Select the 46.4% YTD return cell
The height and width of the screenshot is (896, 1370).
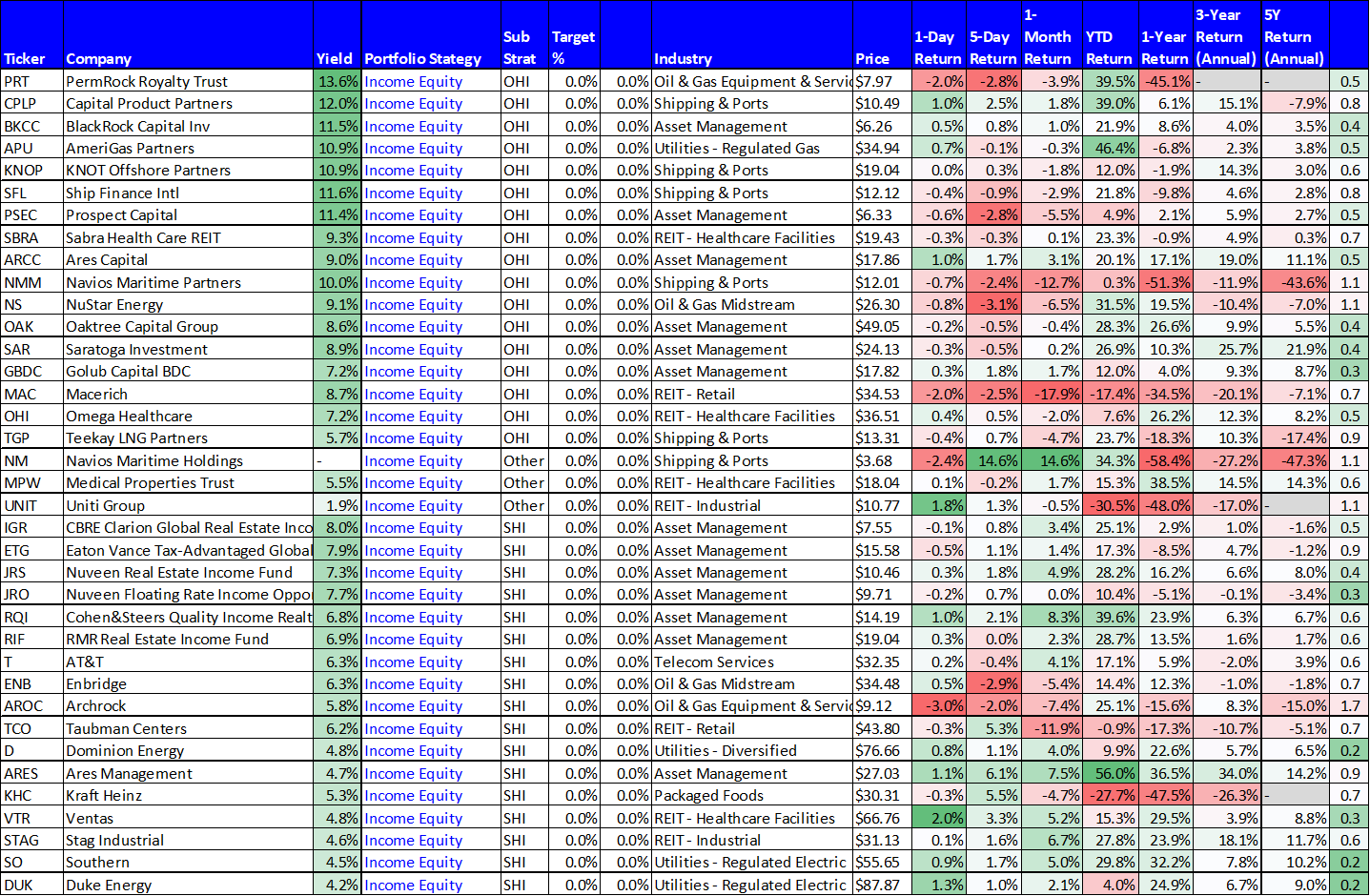tap(1111, 149)
